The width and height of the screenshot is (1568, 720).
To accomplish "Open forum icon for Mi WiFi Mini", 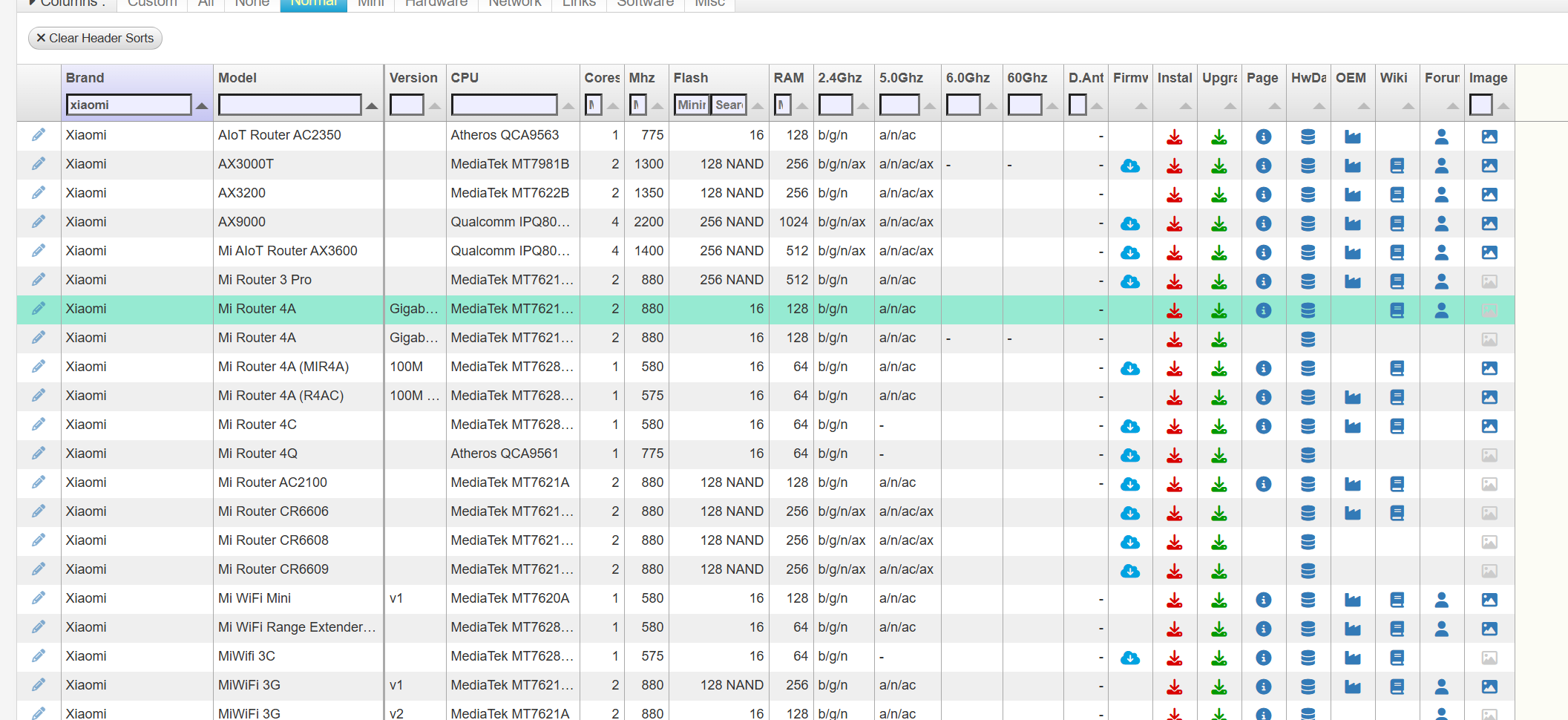I will tap(1442, 600).
